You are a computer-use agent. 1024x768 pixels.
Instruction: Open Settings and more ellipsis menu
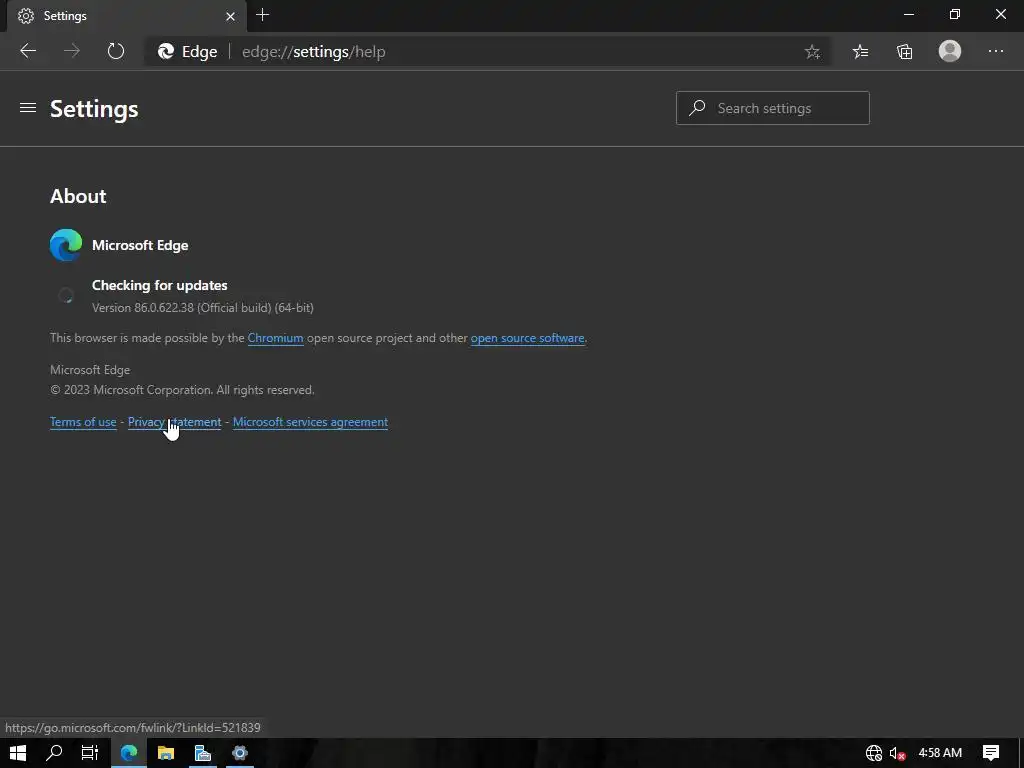[995, 51]
